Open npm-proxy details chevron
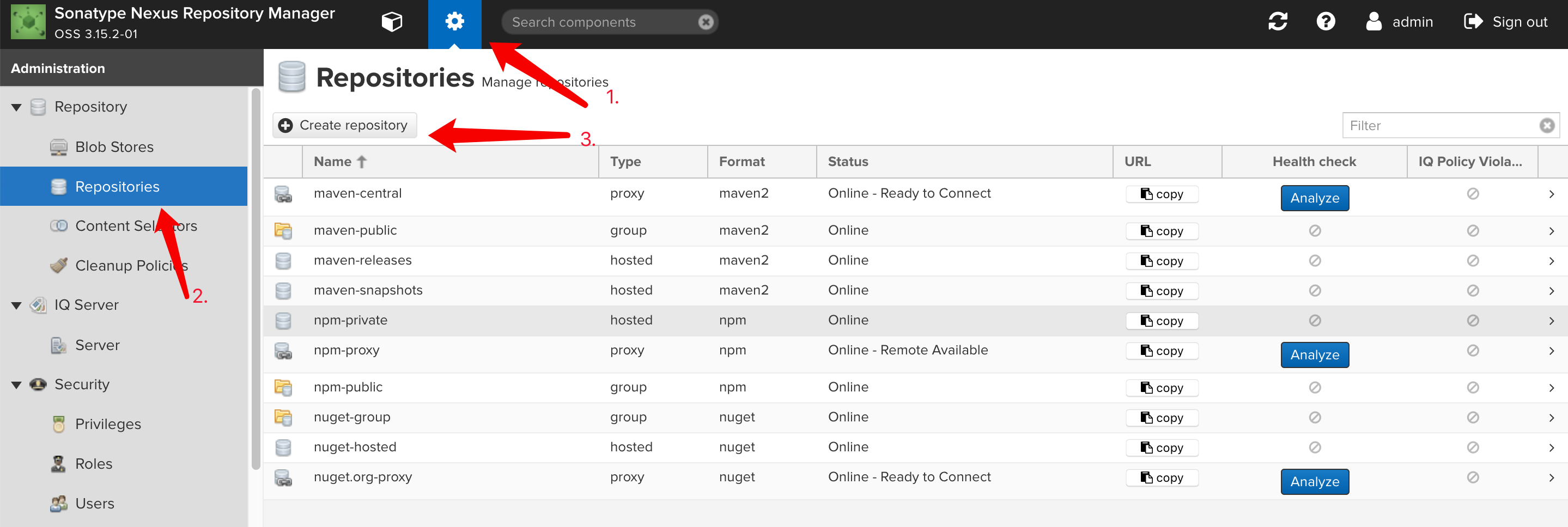This screenshot has height=527, width=1568. (1552, 351)
